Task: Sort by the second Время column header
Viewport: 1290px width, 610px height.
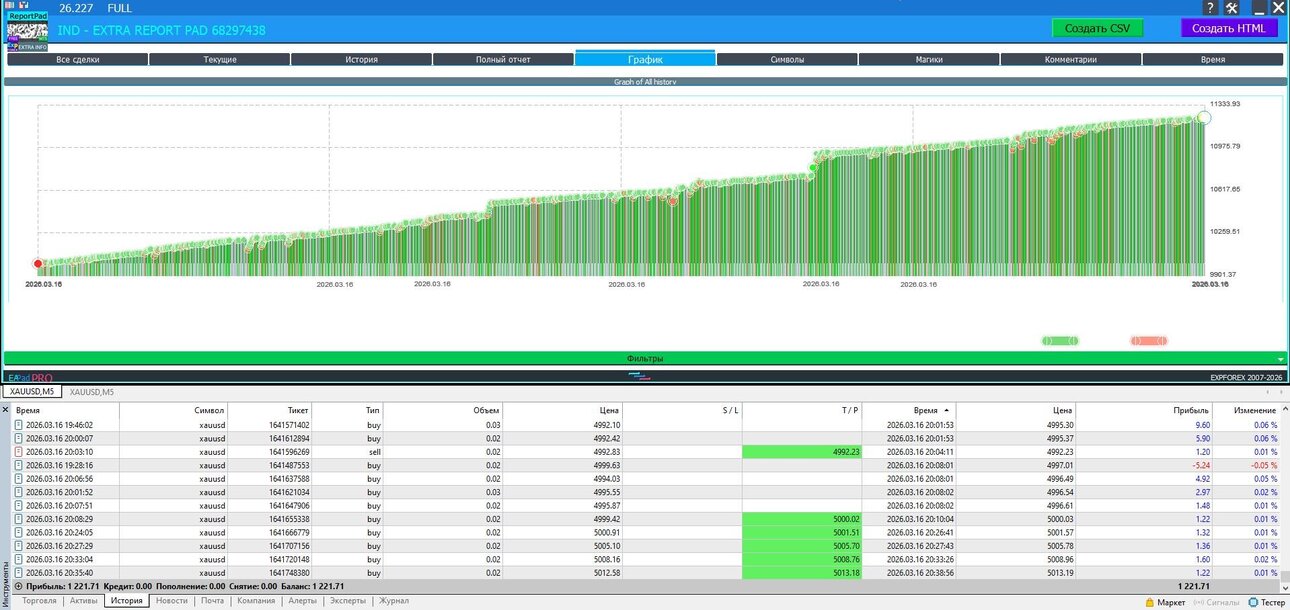Action: pyautogui.click(x=919, y=410)
